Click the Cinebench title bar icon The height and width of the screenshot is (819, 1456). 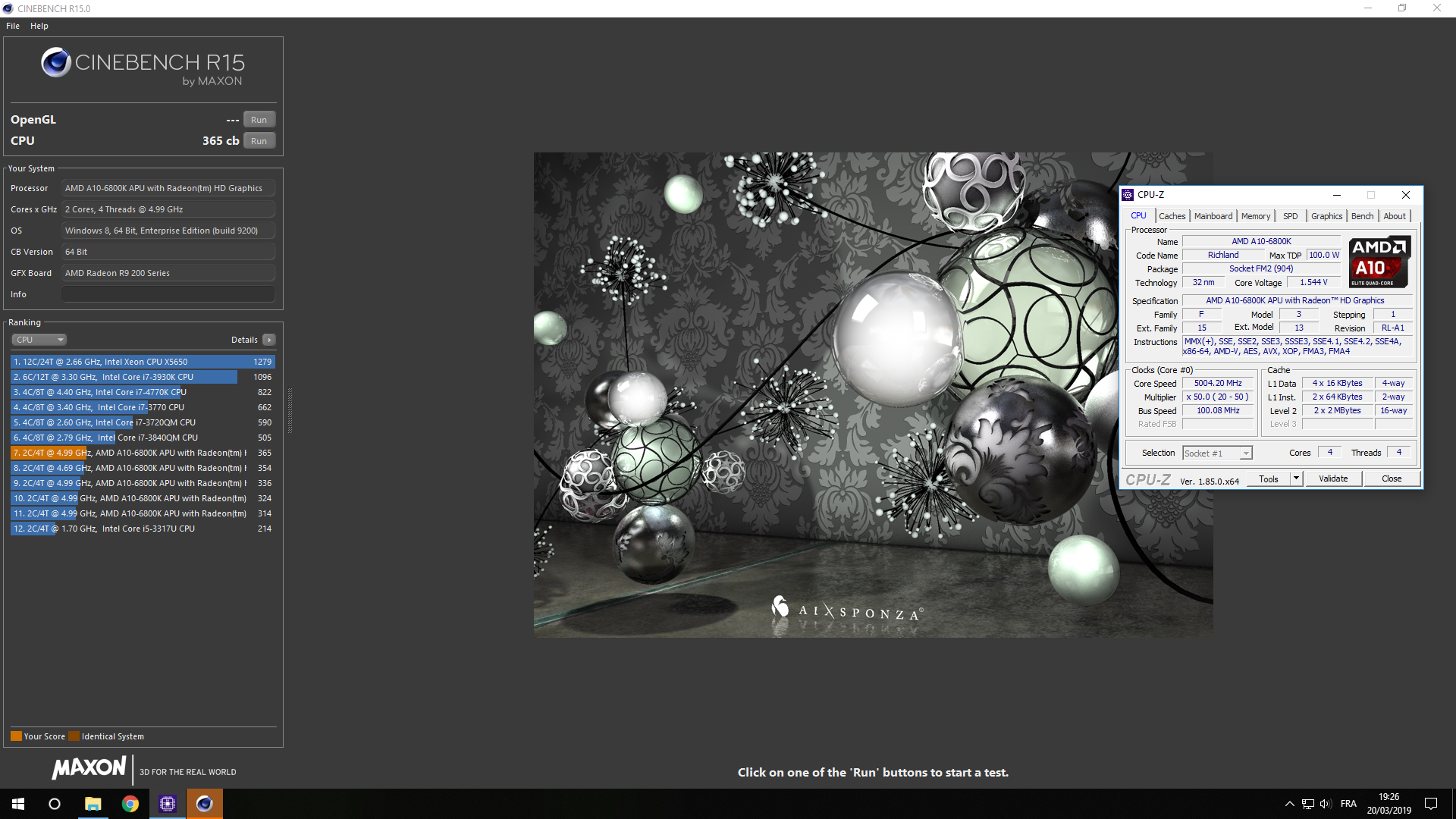click(x=8, y=8)
